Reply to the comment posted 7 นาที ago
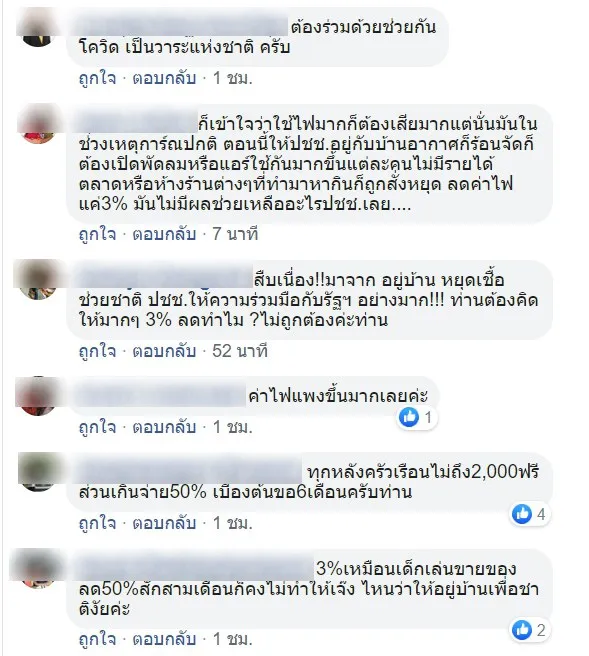This screenshot has height=656, width=589. [164, 234]
